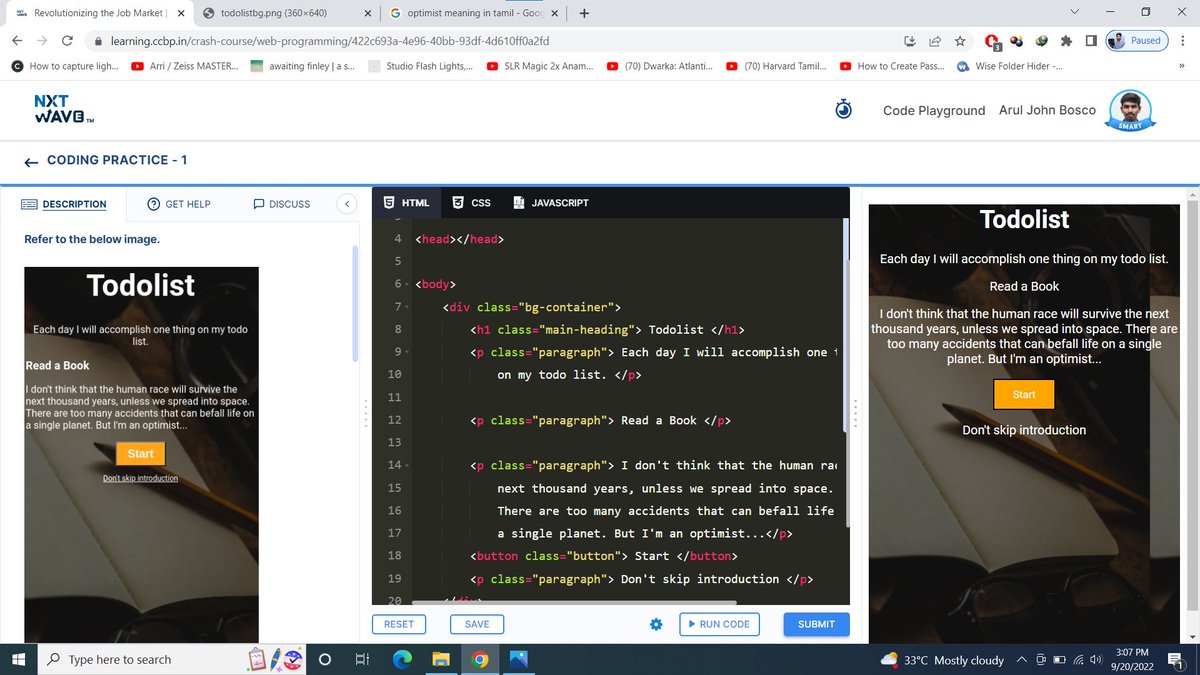
Task: Go back using Coding Practice arrow
Action: (x=31, y=161)
